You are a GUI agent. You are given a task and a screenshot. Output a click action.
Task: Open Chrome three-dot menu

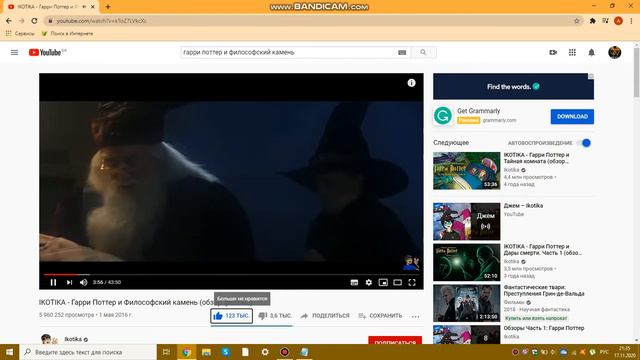(631, 21)
